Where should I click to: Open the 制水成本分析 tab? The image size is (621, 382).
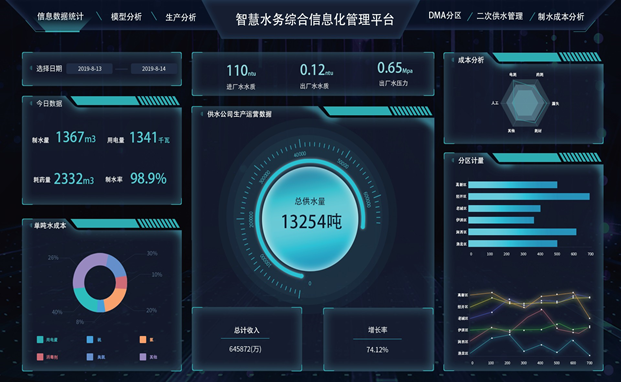pos(561,17)
